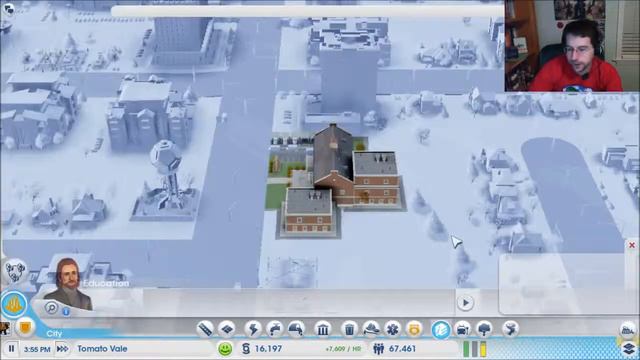Screen dimensions: 640x360
Task: Click the City label on blue bar
Action: (x=54, y=333)
